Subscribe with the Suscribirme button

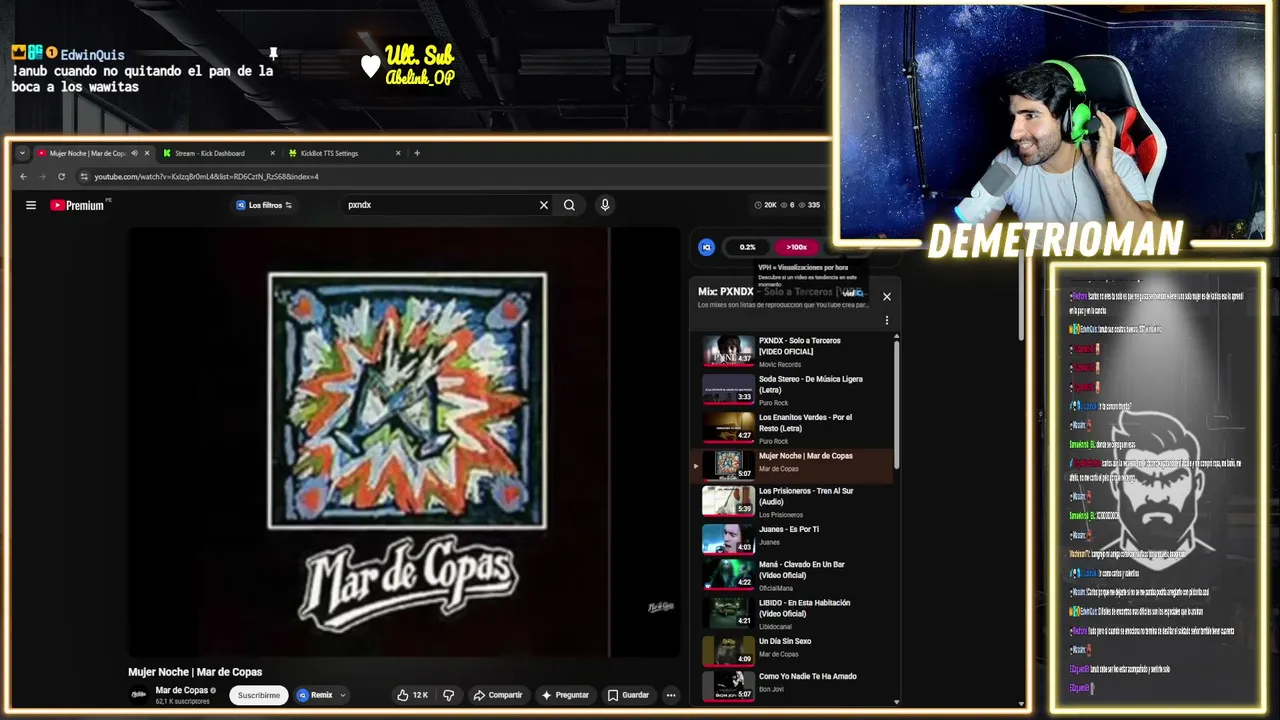(x=259, y=695)
